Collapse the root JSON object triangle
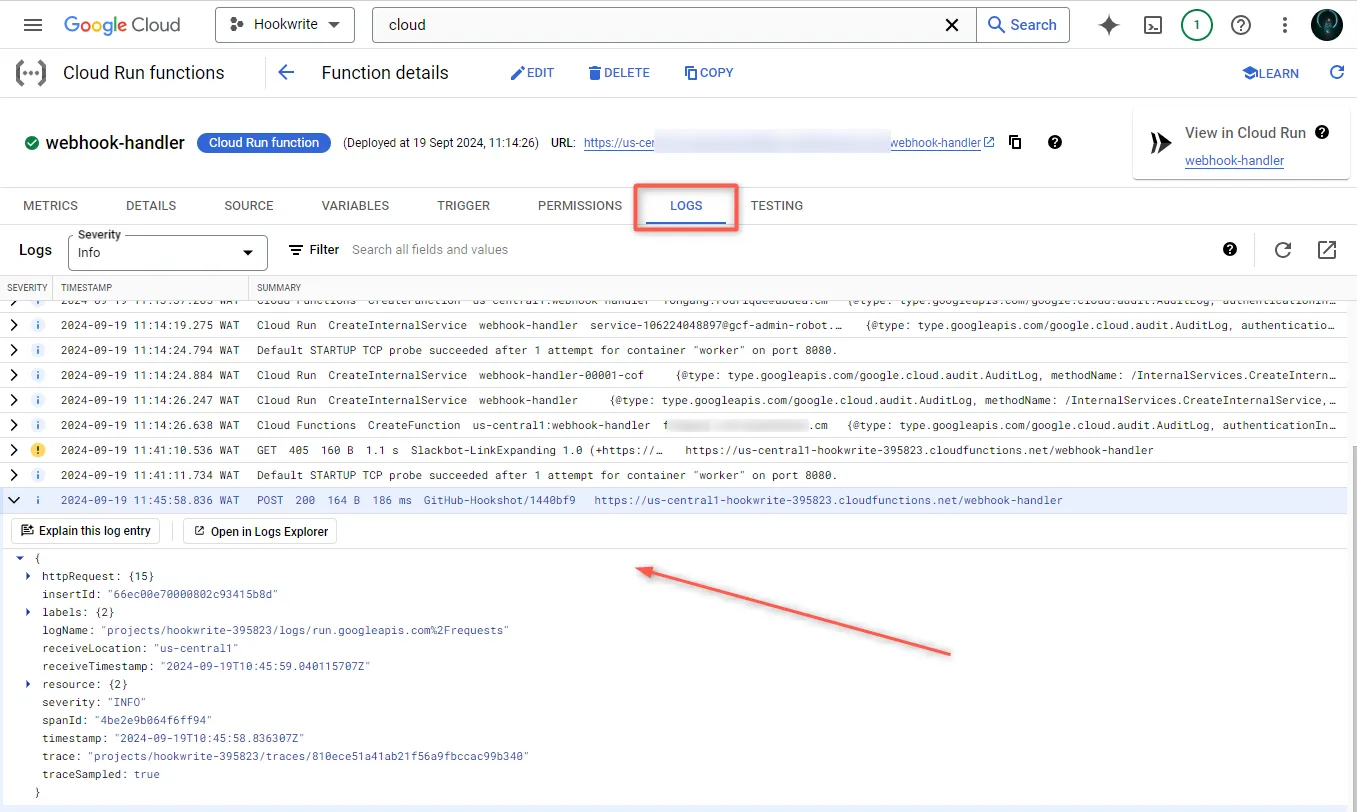Screen dimensions: 1357x812 [21, 557]
